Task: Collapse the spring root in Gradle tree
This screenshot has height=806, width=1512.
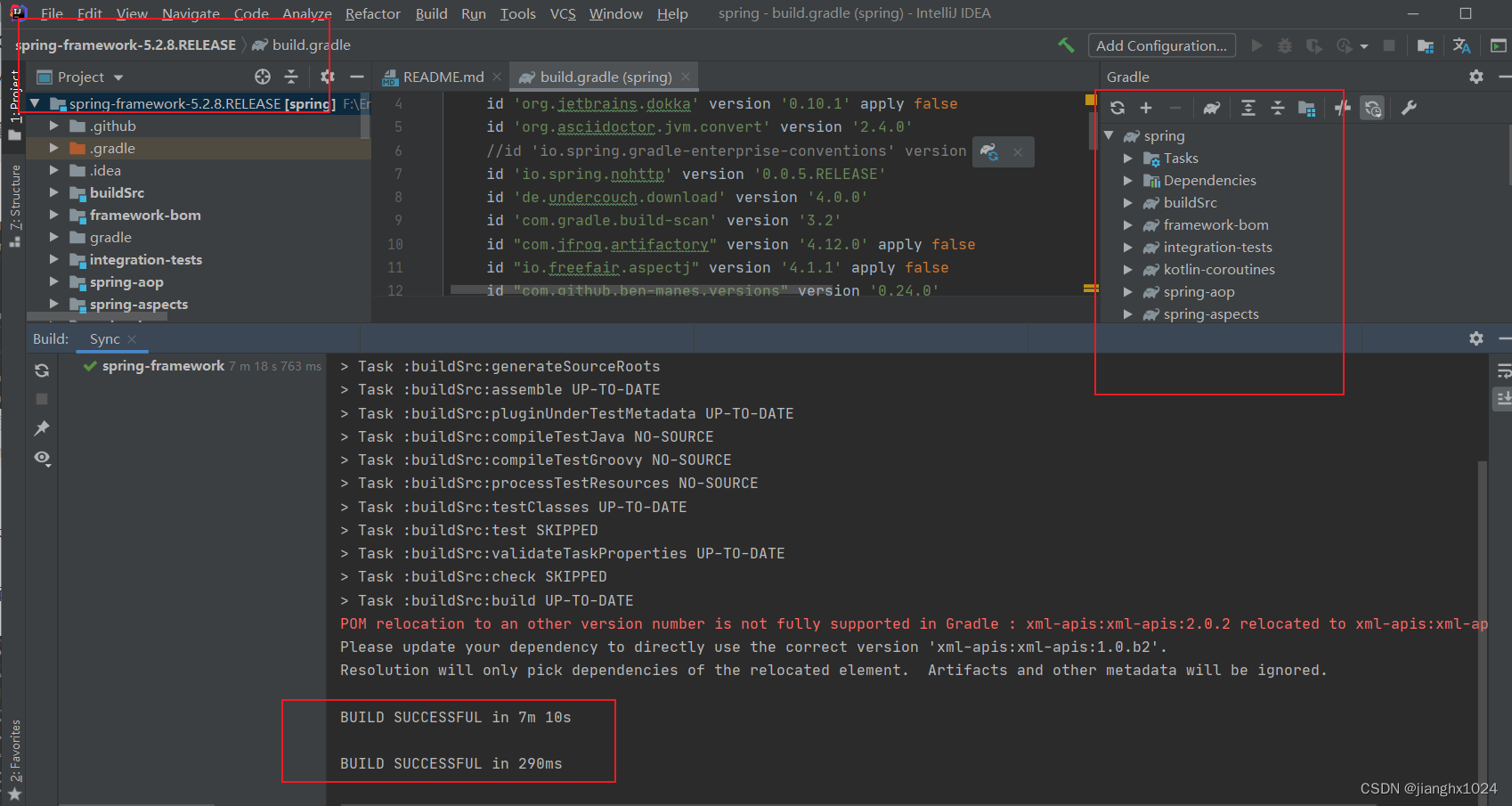Action: [1109, 135]
